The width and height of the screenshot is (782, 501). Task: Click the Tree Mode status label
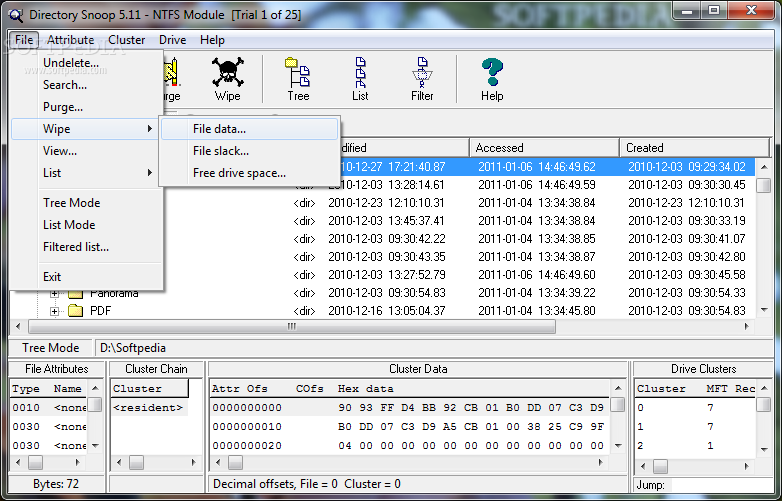51,348
